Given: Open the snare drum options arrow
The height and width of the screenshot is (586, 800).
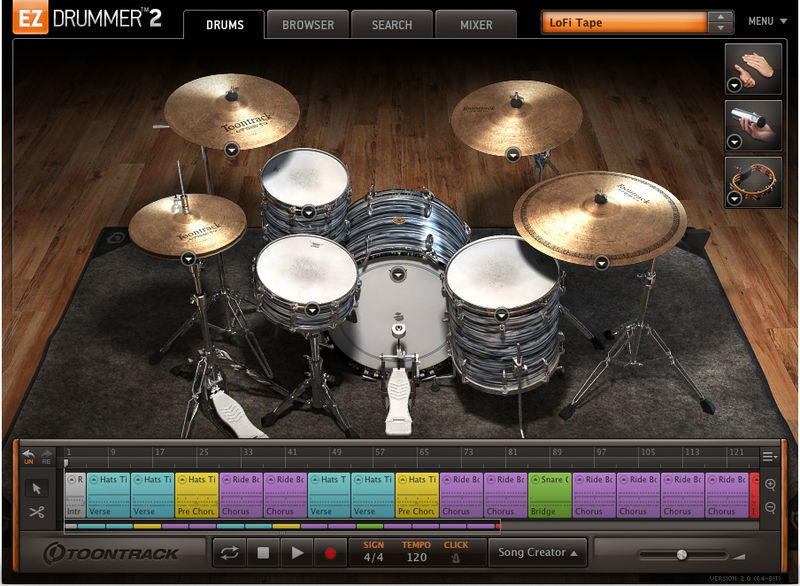Looking at the screenshot, I should pos(312,309).
